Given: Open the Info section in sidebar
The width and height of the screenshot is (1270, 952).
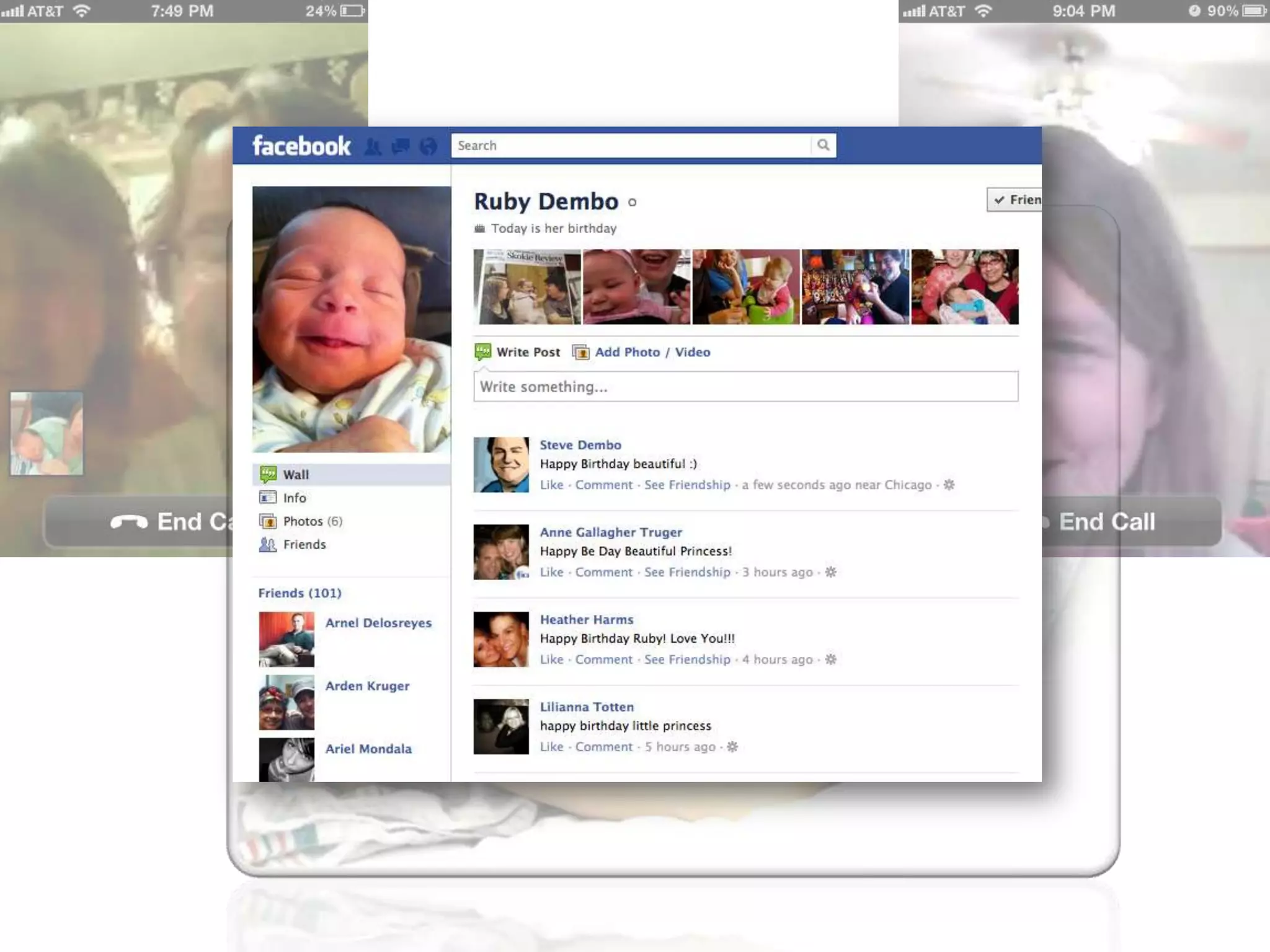Looking at the screenshot, I should point(294,498).
